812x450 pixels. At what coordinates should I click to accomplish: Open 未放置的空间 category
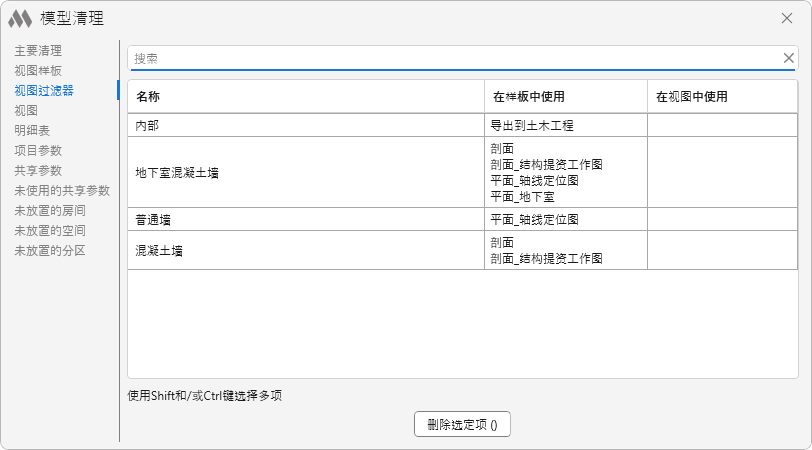tap(50, 230)
